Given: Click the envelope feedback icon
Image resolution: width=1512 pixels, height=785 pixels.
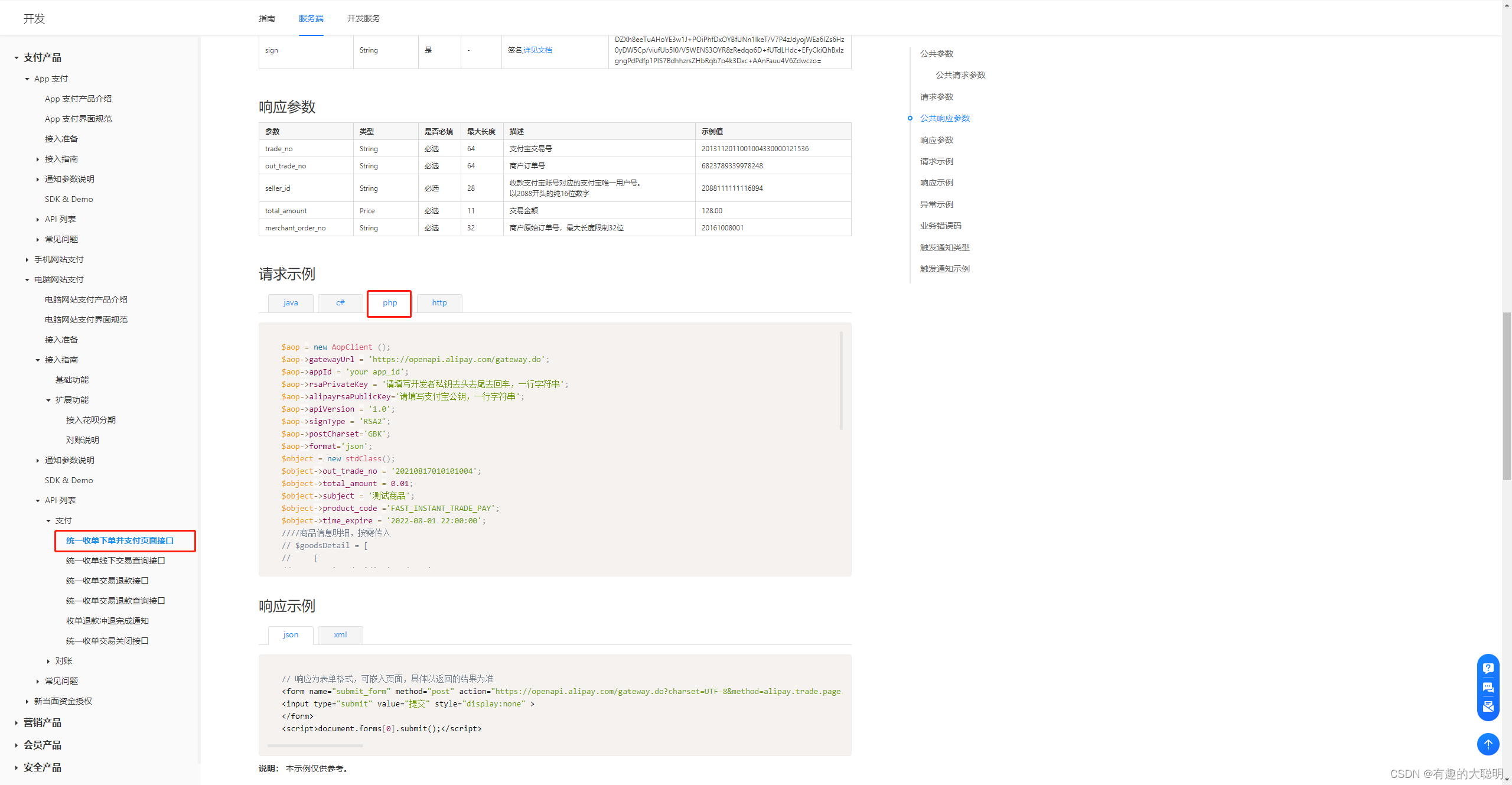Looking at the screenshot, I should click(x=1488, y=706).
